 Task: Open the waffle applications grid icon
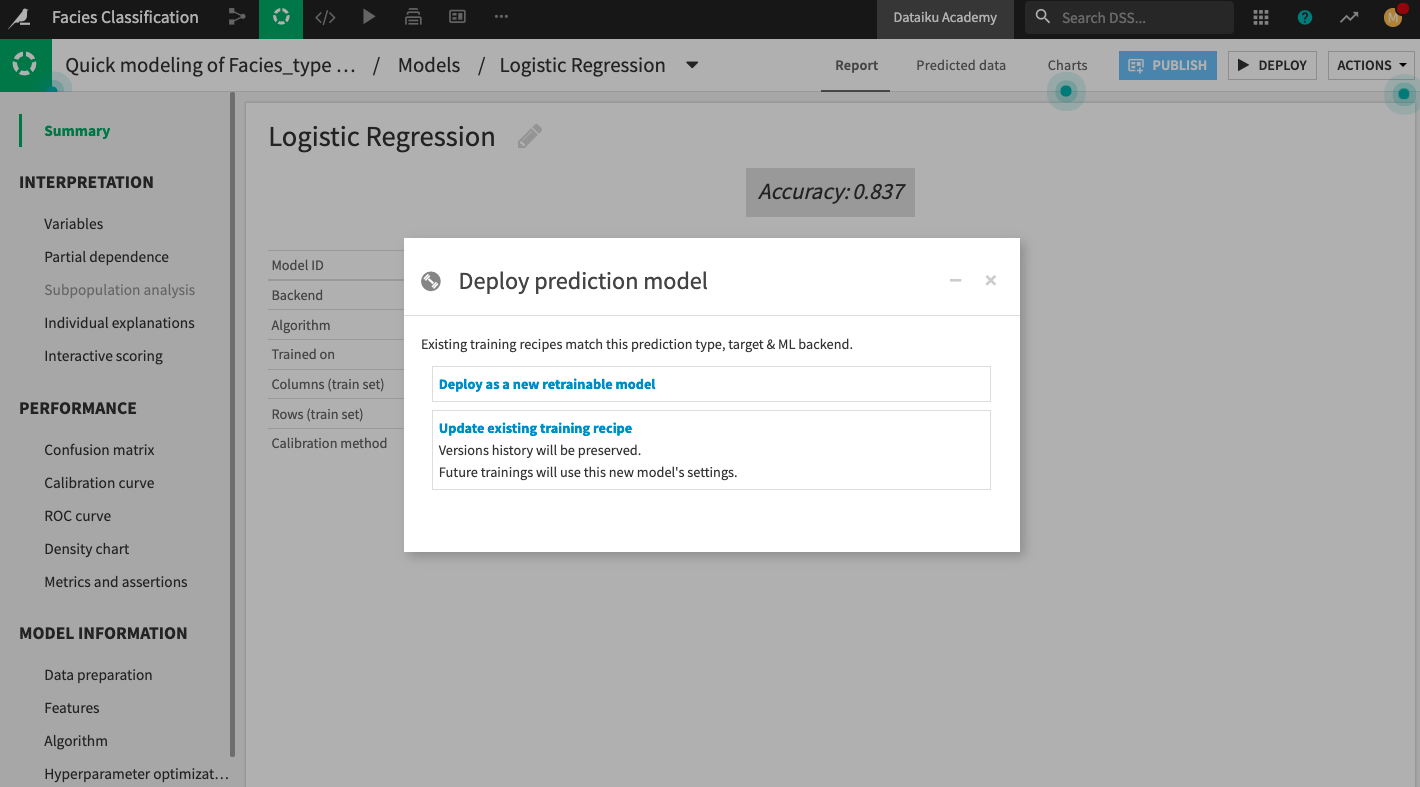[x=1261, y=17]
